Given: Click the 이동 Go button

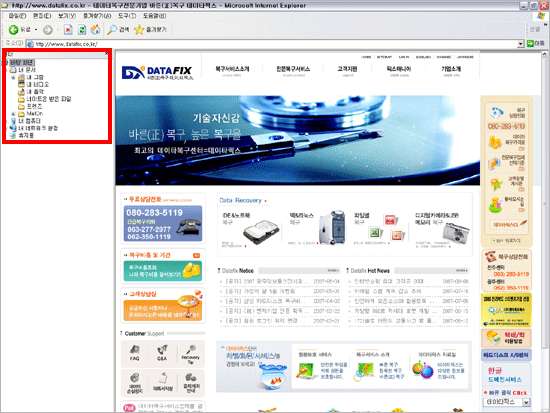Looking at the screenshot, I should coord(536,44).
